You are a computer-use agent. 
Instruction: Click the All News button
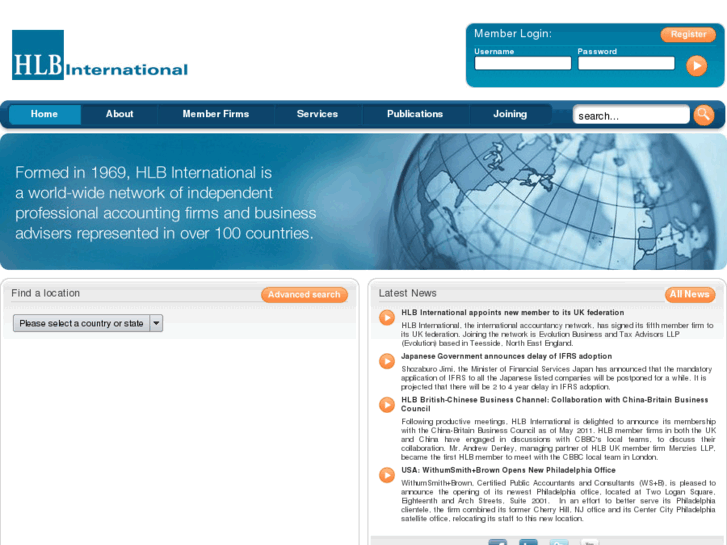(689, 294)
